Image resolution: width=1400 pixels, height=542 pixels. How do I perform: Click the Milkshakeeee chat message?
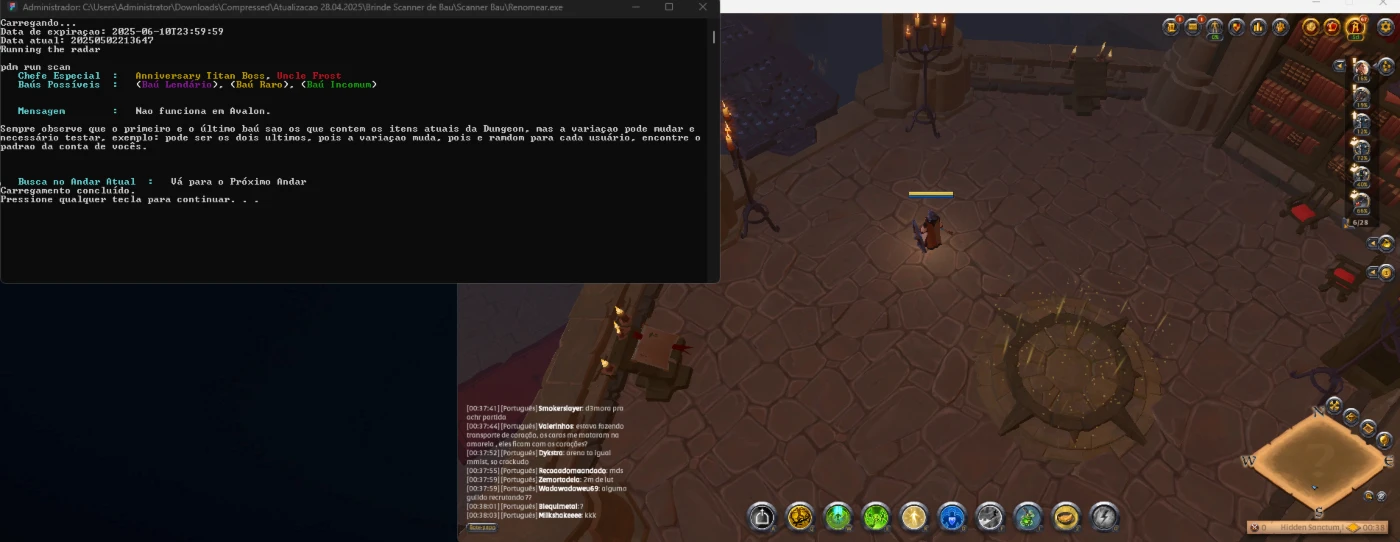[531, 515]
